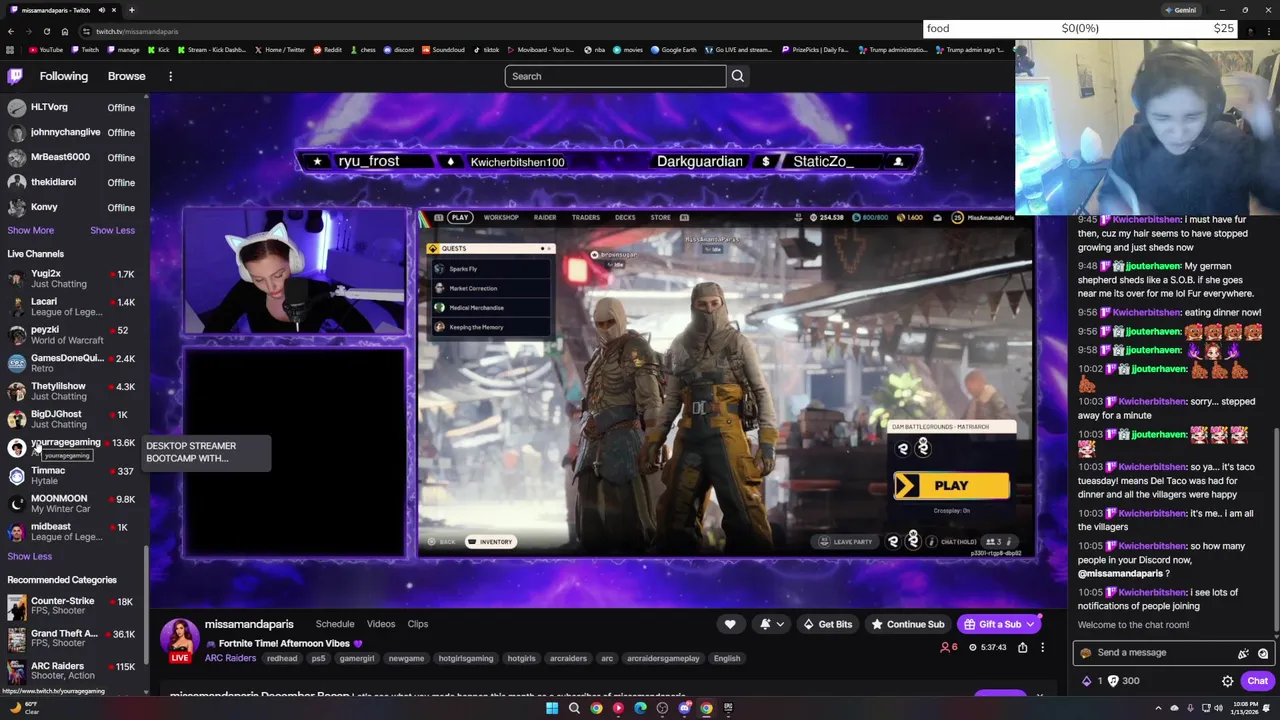Click the browser home icon
The image size is (1280, 720).
tap(64, 31)
